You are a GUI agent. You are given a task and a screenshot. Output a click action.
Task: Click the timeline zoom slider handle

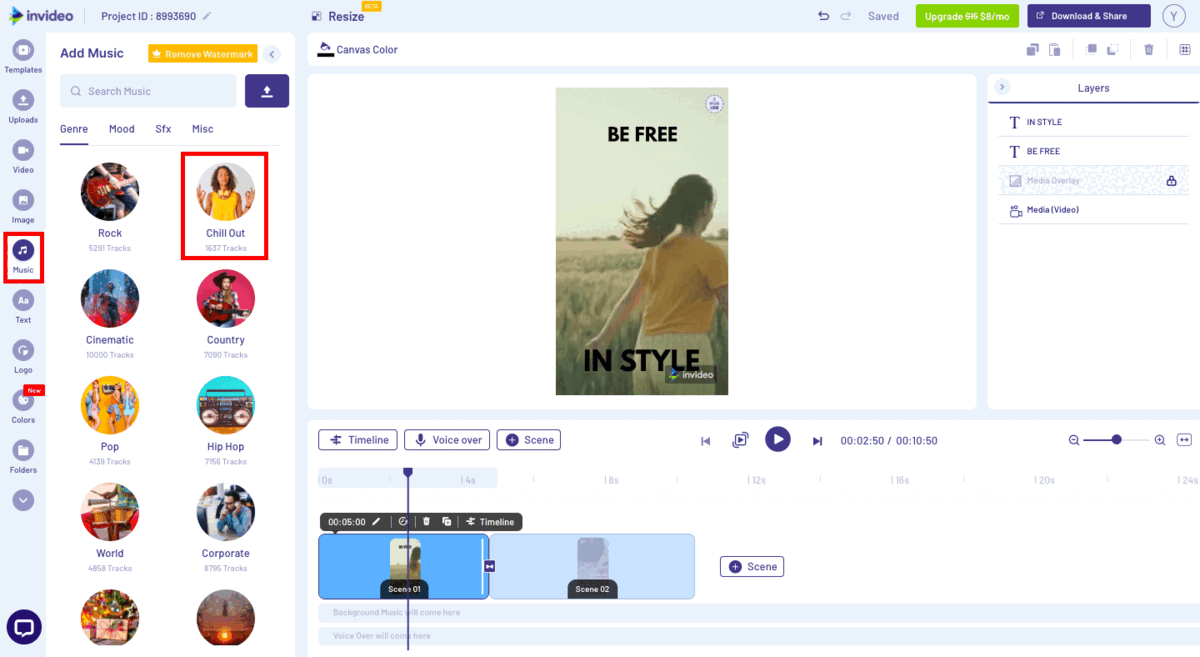coord(1116,440)
